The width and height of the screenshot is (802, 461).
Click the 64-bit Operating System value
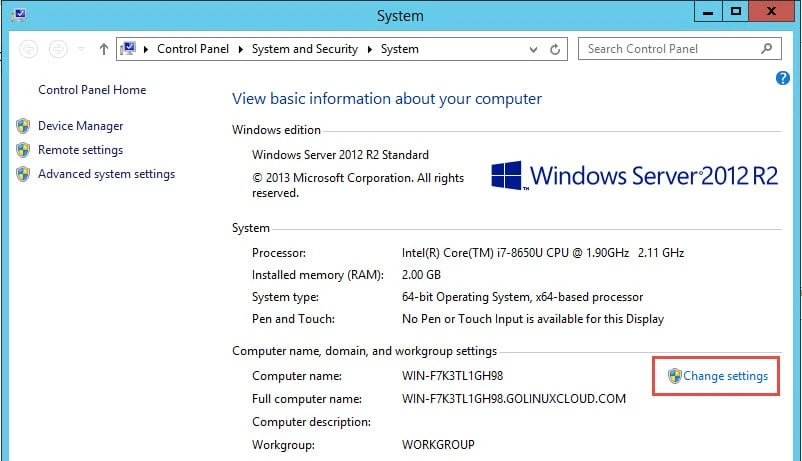(522, 297)
